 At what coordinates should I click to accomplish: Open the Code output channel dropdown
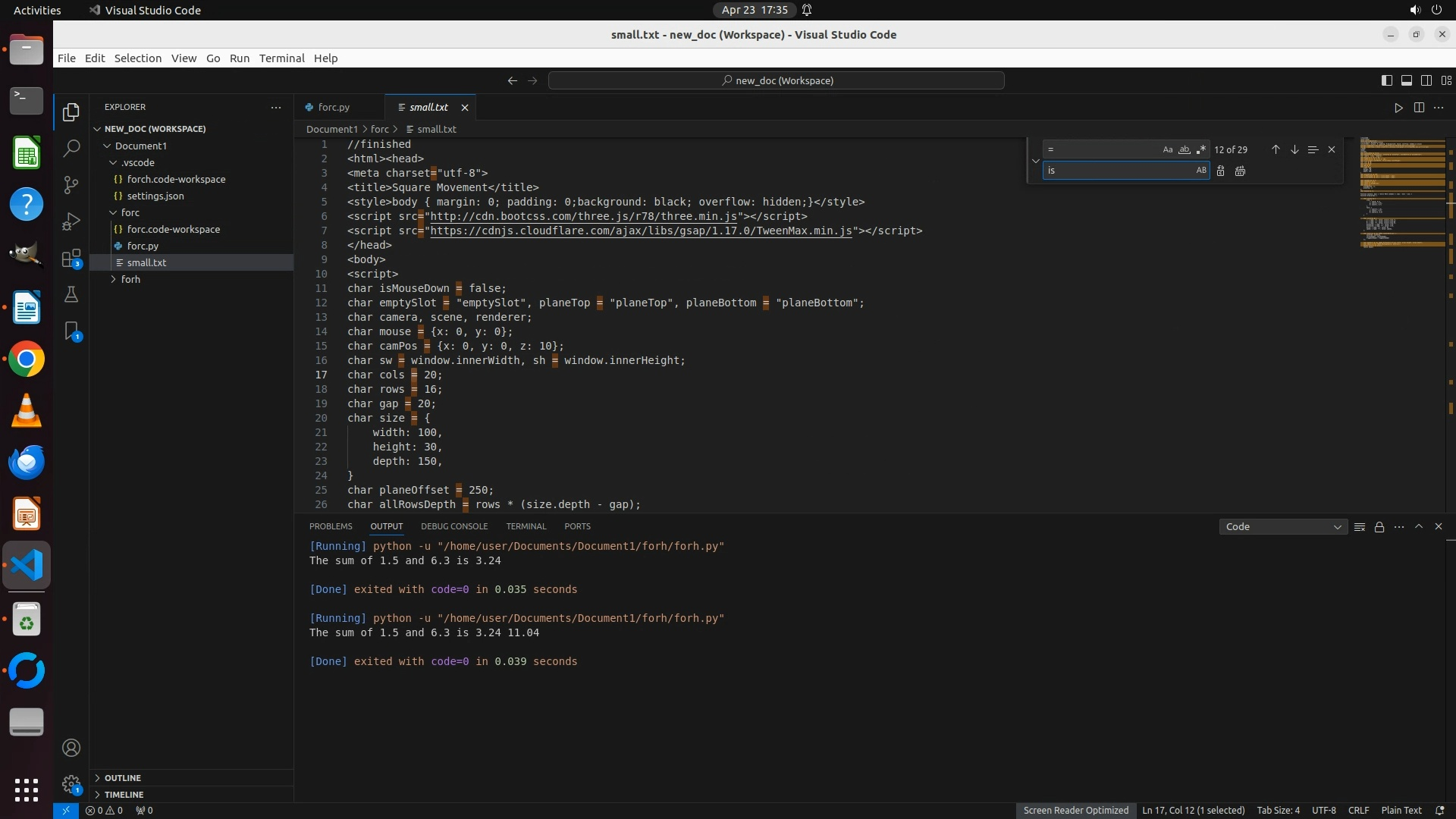pos(1282,527)
